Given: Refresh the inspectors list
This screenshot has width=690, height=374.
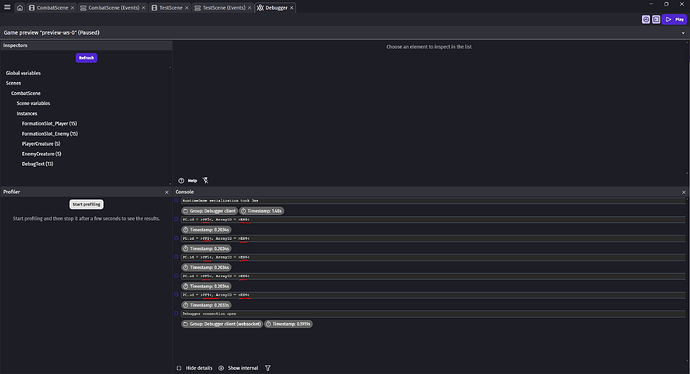Looking at the screenshot, I should click(86, 58).
